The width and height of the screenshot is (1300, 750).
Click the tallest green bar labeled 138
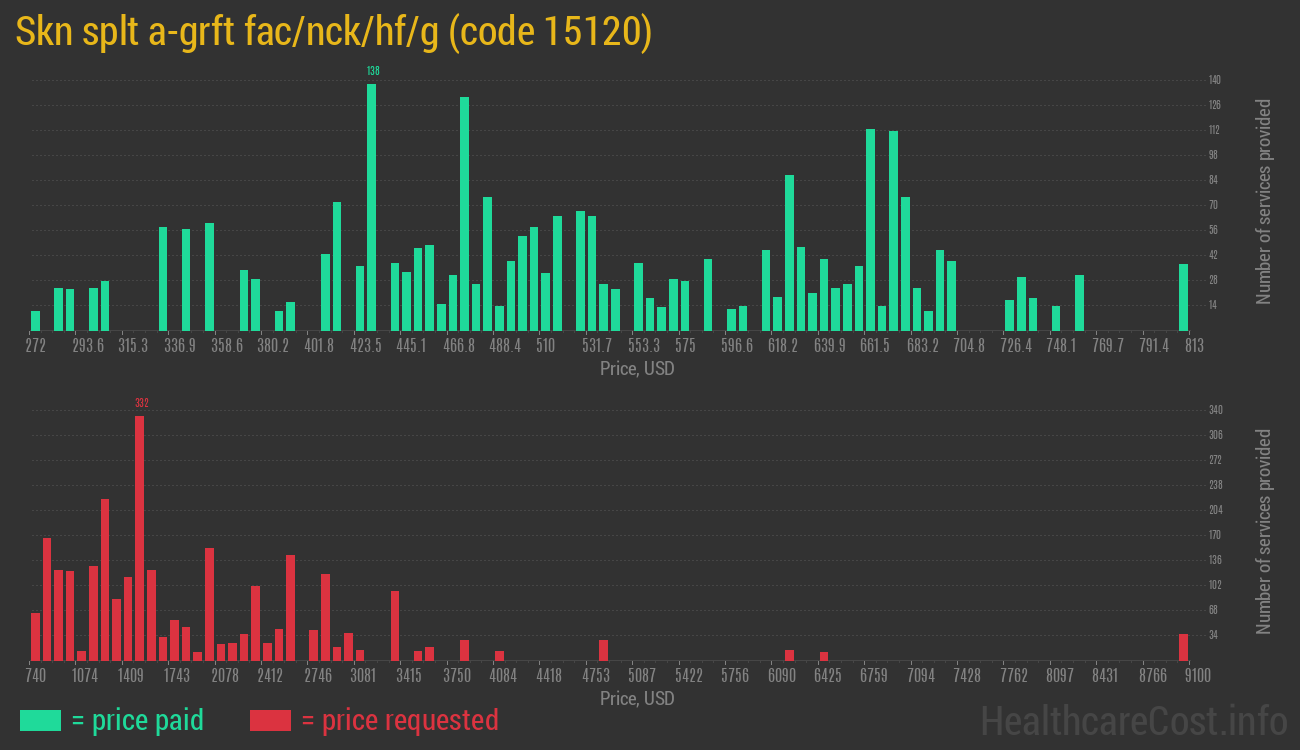(370, 200)
